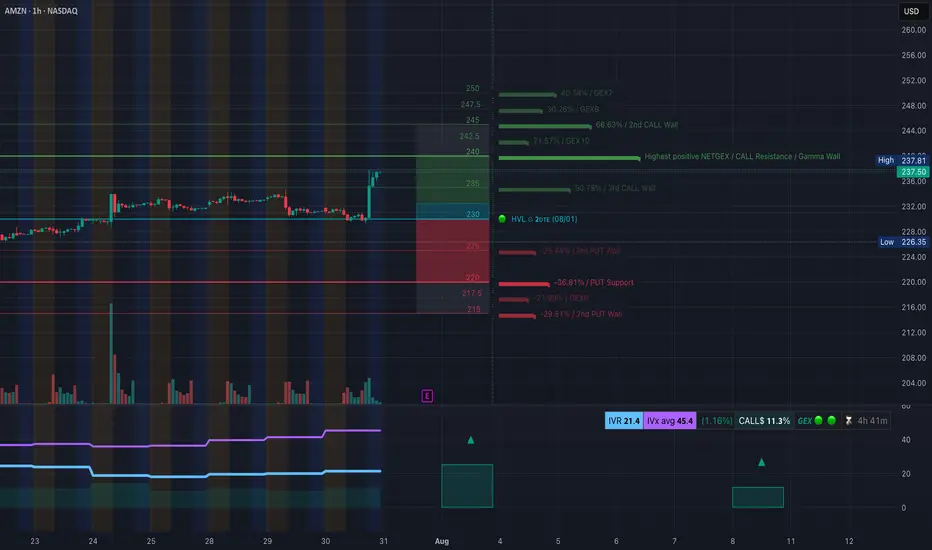Click the green HVL dot marker
The image size is (932, 550).
(502, 219)
